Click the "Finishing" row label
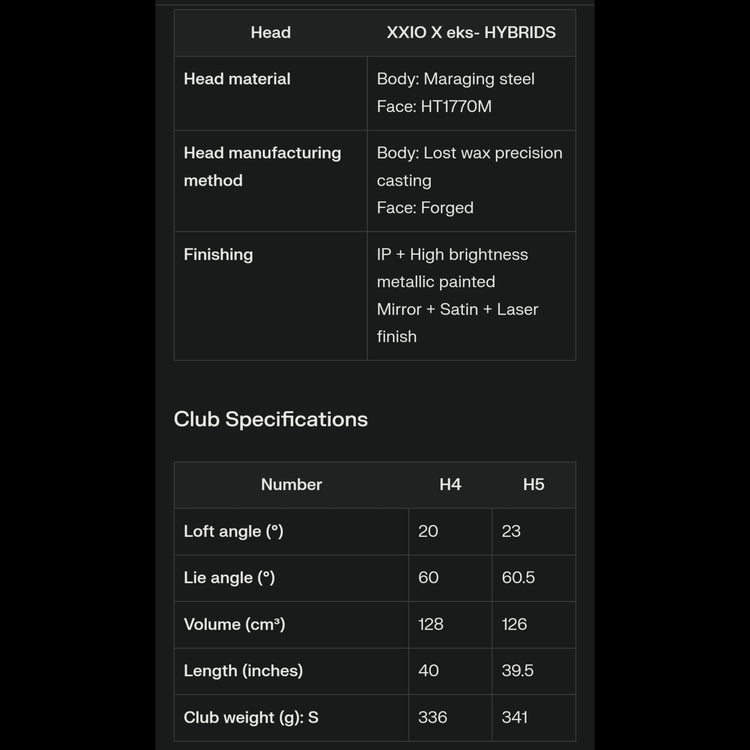This screenshot has width=750, height=750. click(x=218, y=255)
